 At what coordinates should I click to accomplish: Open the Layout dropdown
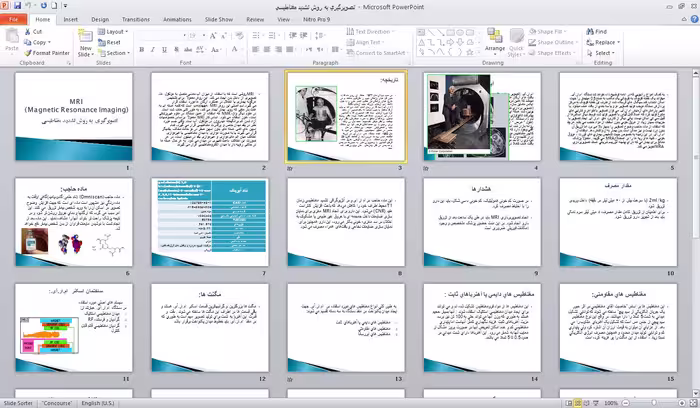coord(113,32)
